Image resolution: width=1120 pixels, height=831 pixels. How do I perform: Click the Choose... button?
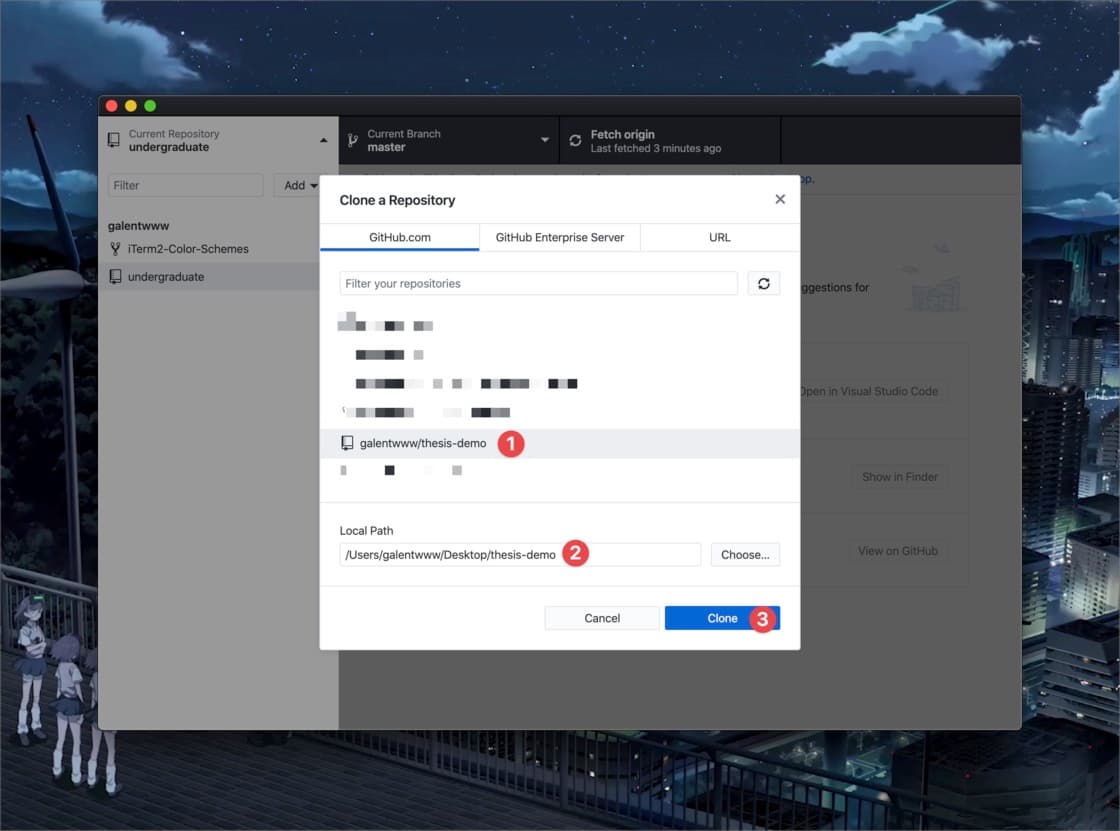[x=745, y=554]
